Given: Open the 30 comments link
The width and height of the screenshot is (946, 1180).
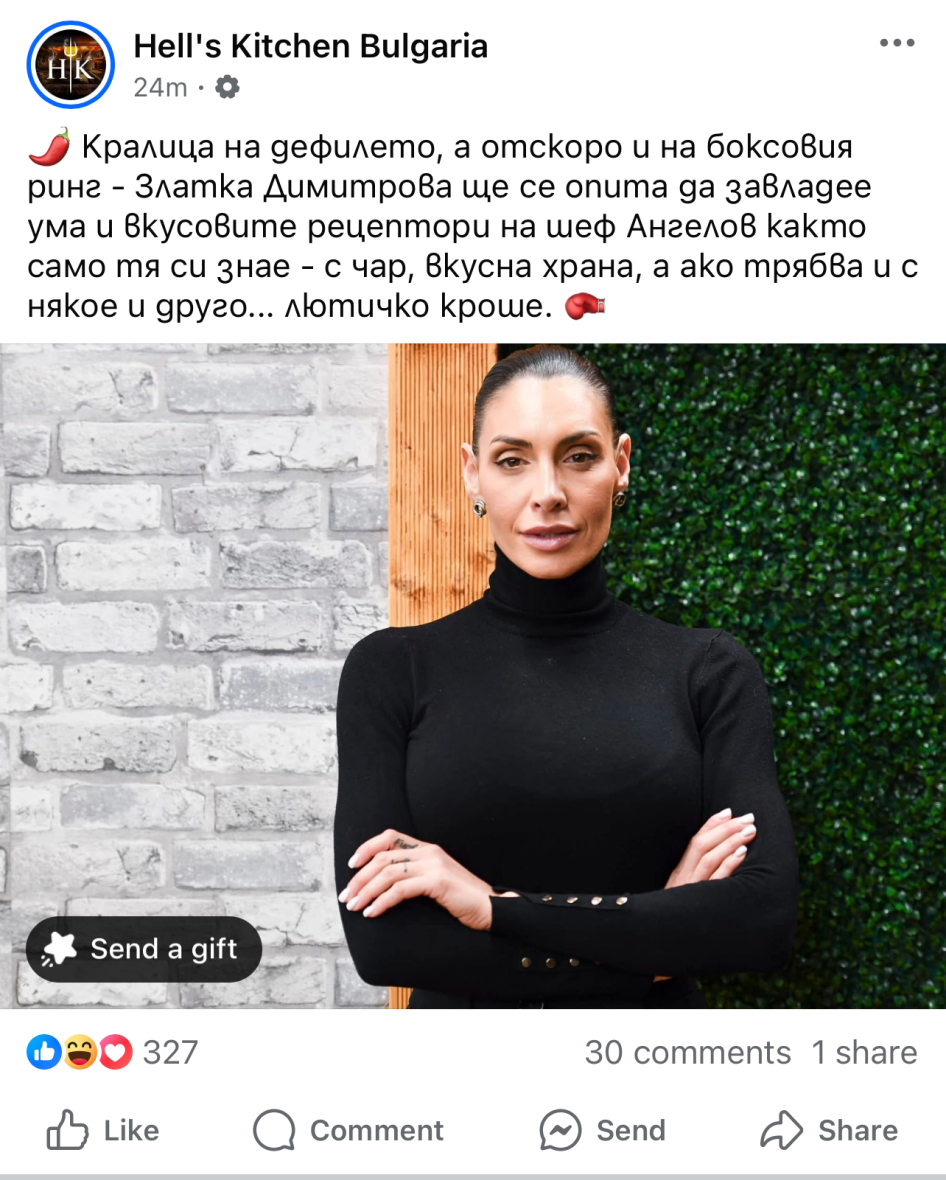Looking at the screenshot, I should coord(688,1052).
